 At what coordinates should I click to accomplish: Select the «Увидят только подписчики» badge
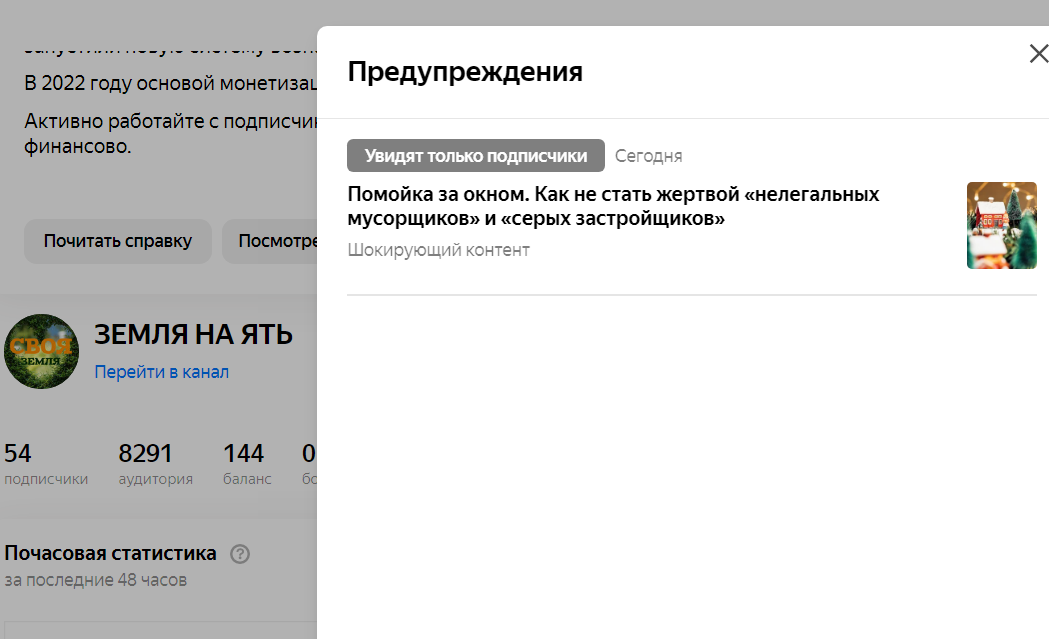[474, 155]
